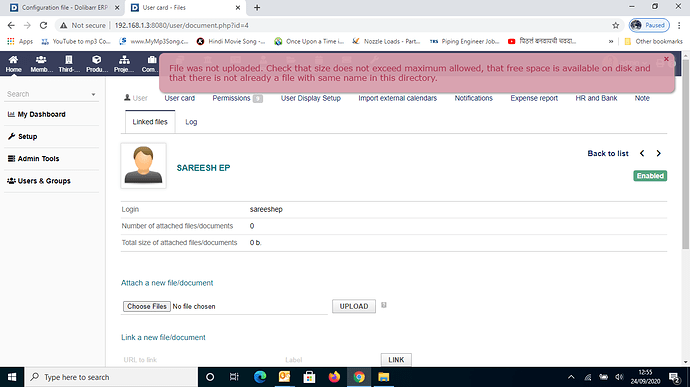The width and height of the screenshot is (690, 387).
Task: Click the SAREESH EP user avatar
Action: point(143,166)
